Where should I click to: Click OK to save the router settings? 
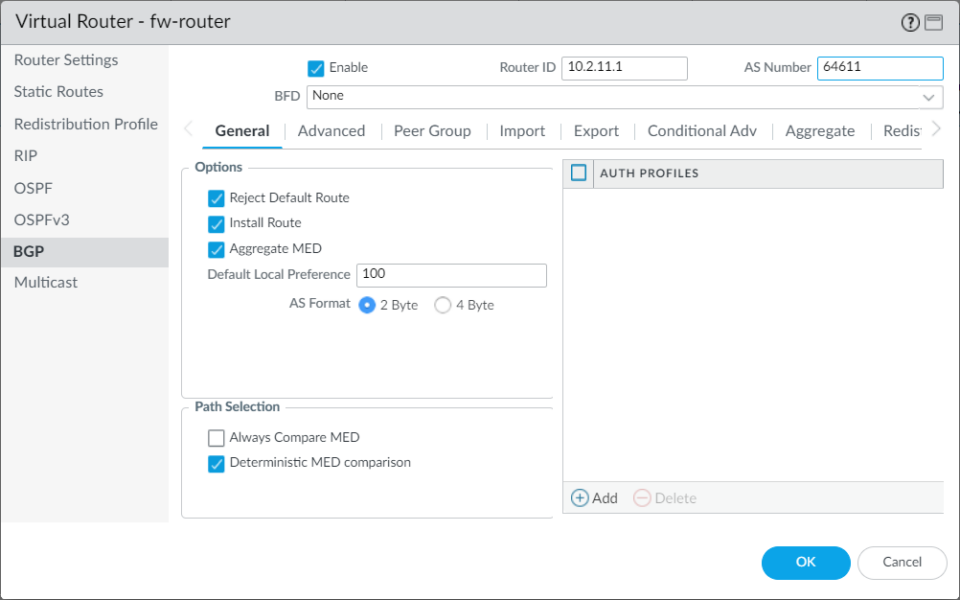[x=806, y=562]
